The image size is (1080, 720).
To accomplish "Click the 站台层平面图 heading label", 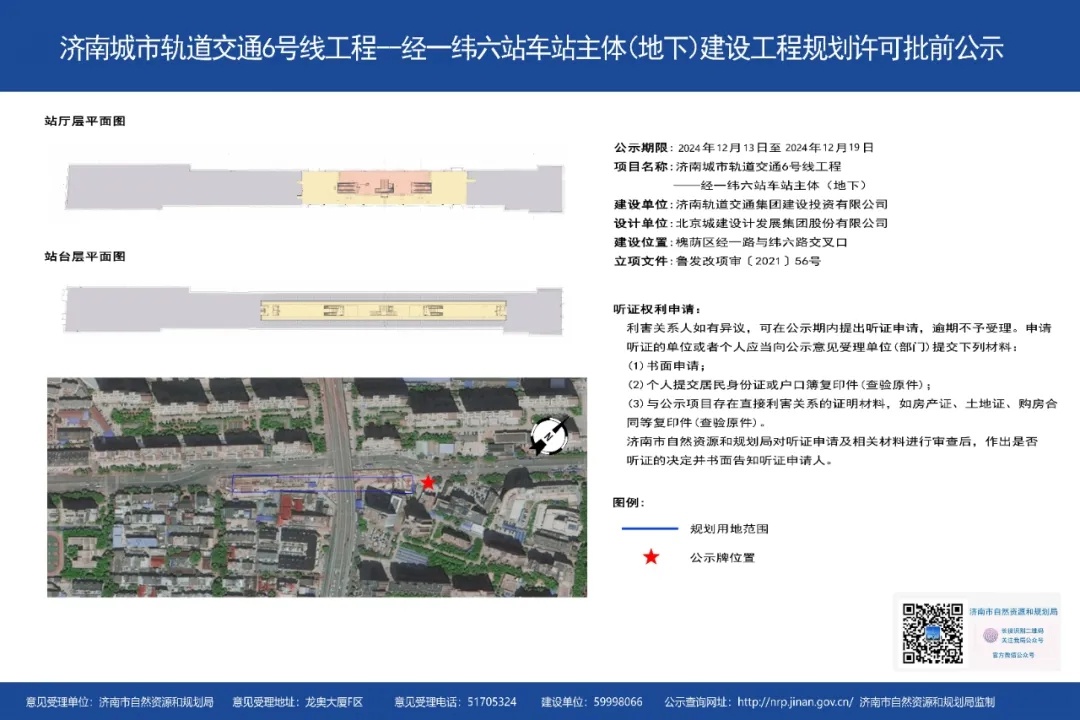I will [85, 257].
